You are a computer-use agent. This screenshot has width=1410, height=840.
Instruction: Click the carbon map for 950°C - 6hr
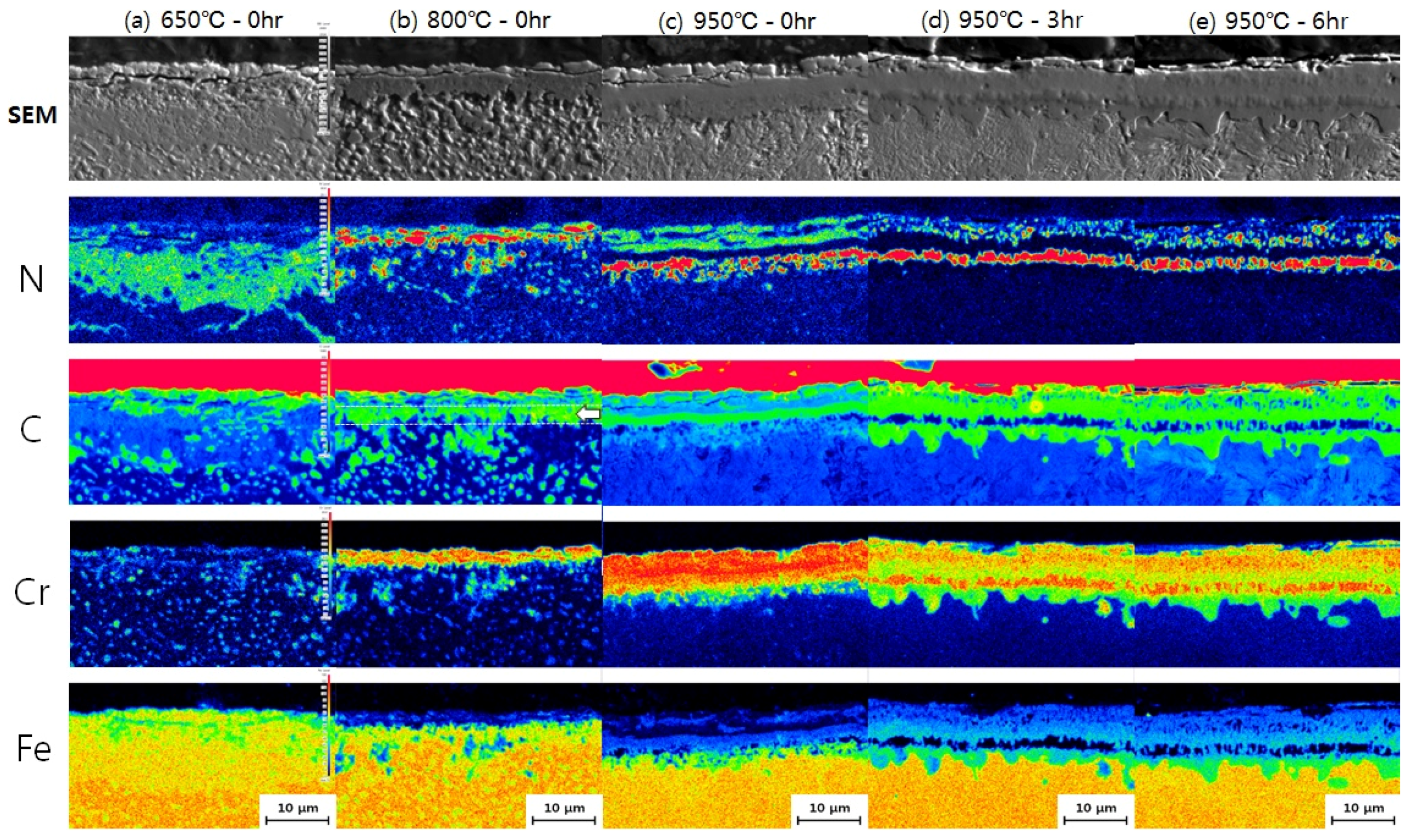[1267, 433]
